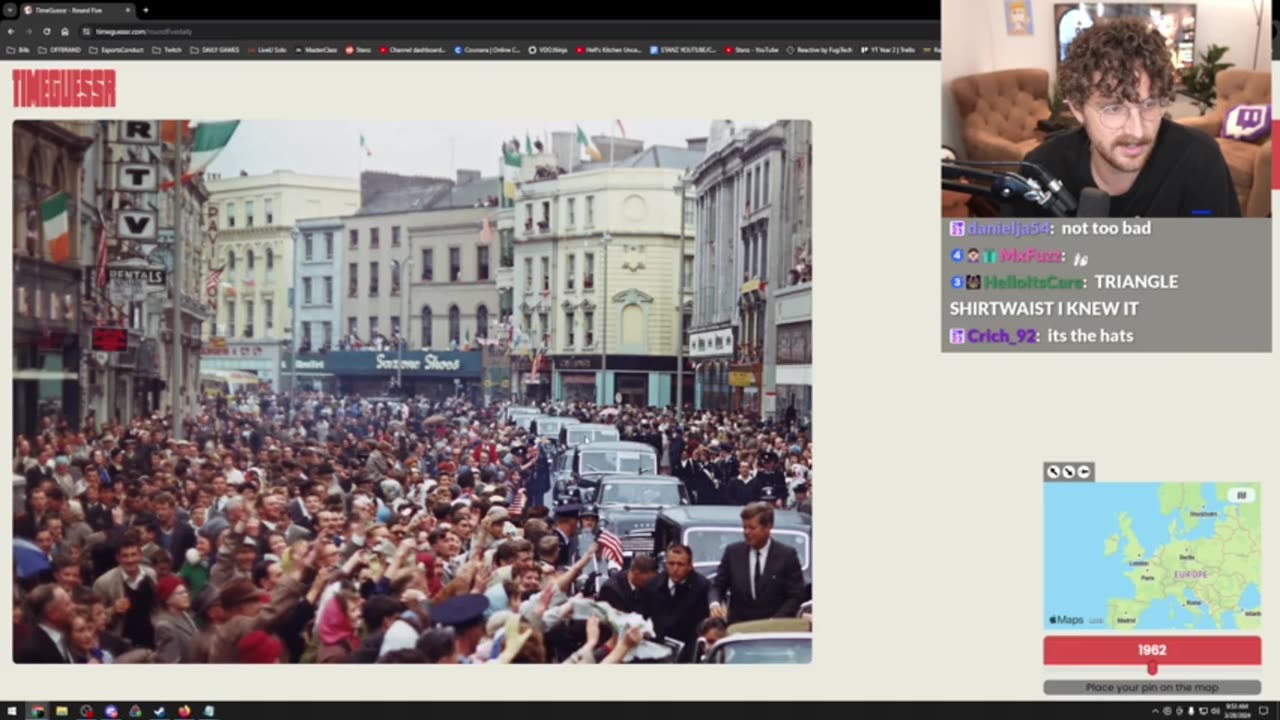Open File Explorer from the taskbar

point(62,711)
